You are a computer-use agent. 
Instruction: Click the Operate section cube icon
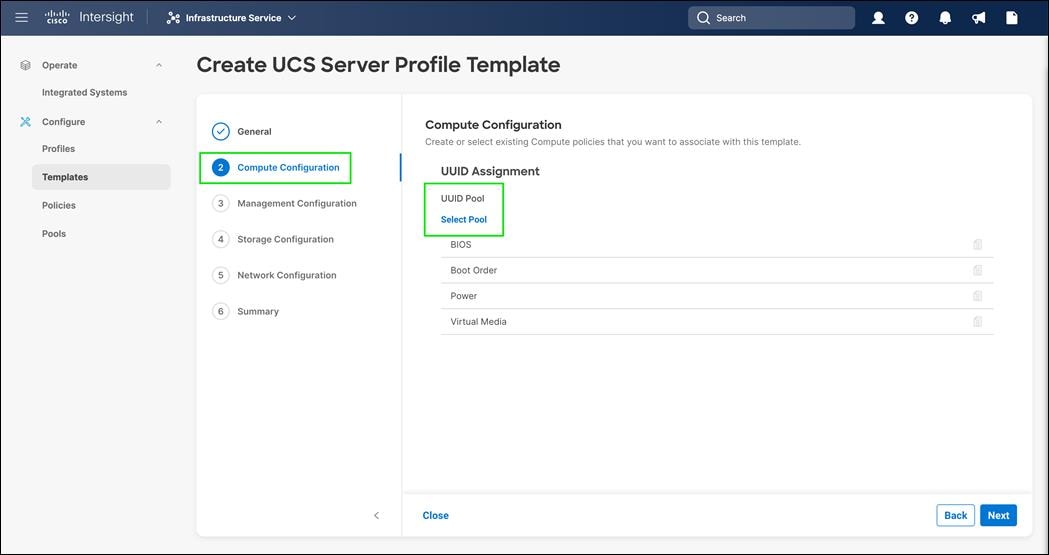click(x=25, y=66)
